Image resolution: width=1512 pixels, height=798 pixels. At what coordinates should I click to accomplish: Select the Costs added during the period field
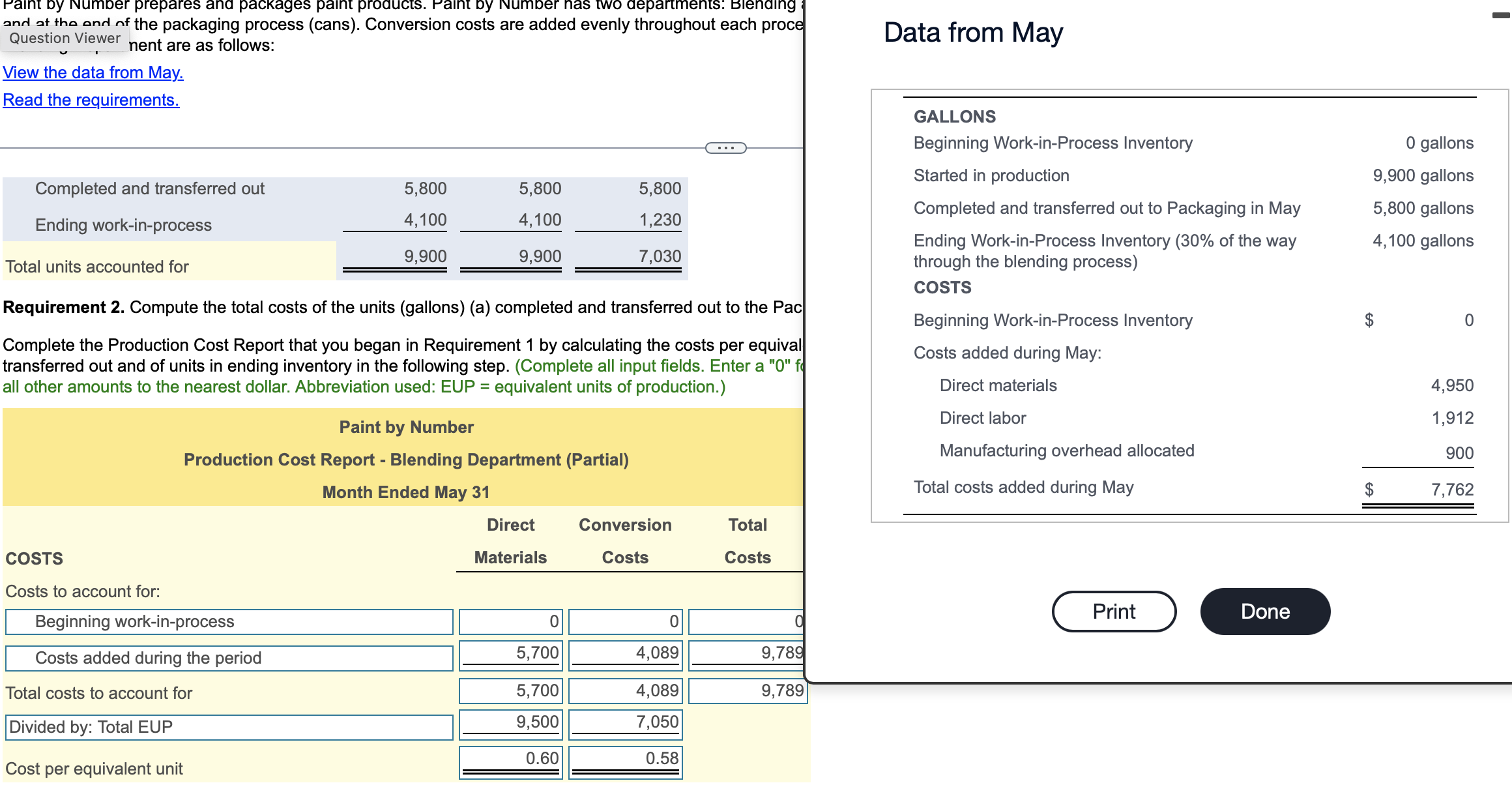click(229, 658)
